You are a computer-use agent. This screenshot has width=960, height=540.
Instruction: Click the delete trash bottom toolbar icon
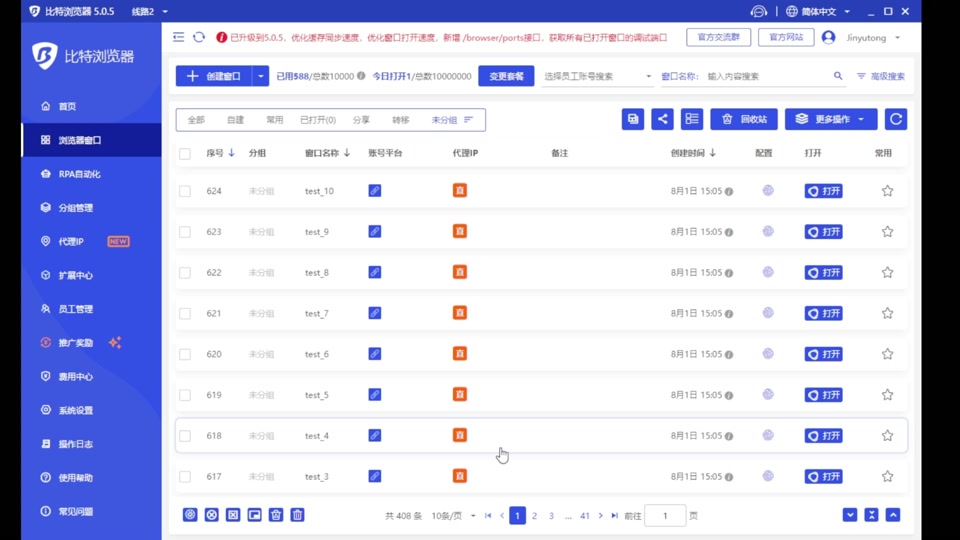(298, 515)
